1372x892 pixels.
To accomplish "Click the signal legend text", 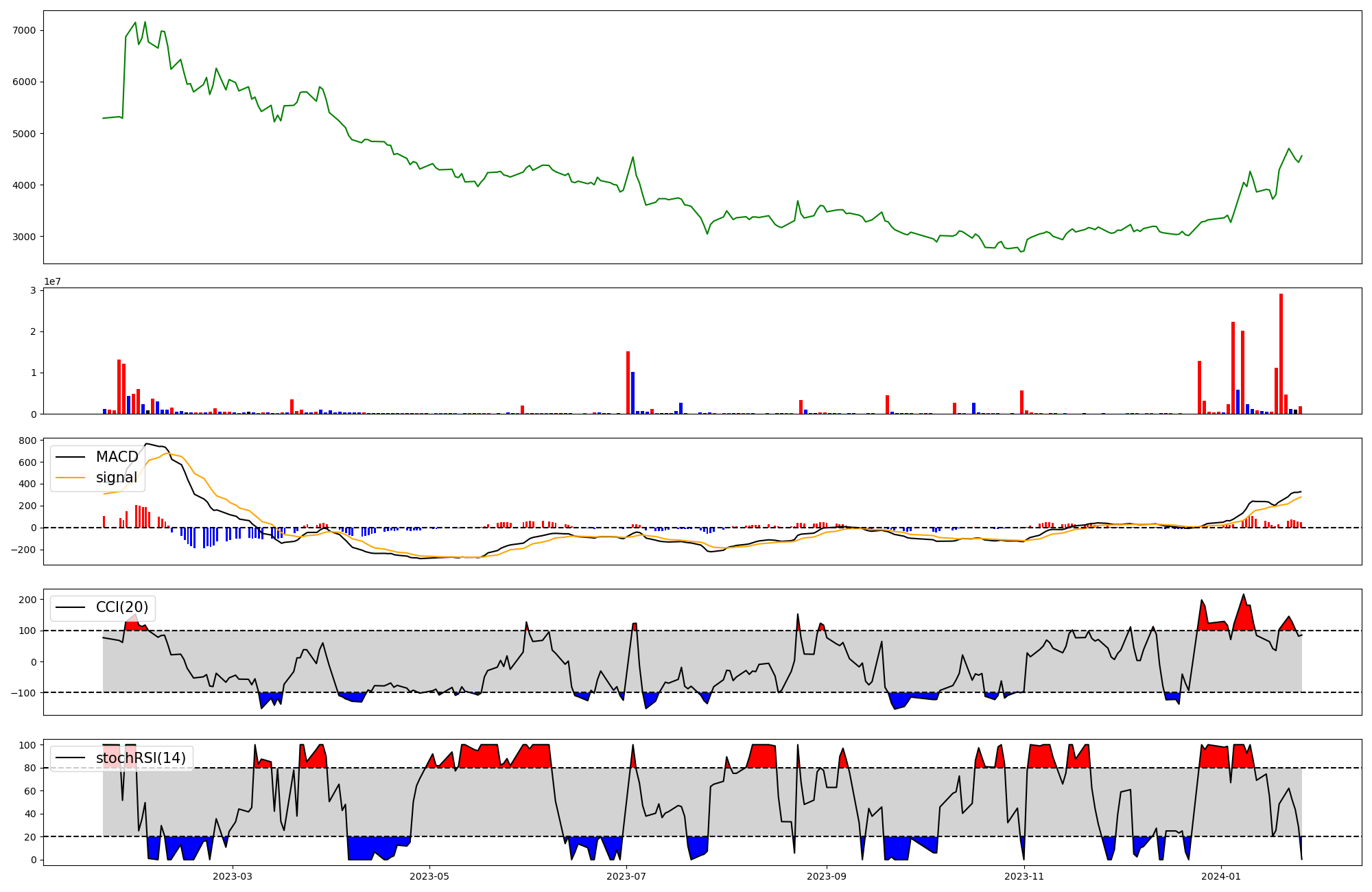I will (x=117, y=478).
